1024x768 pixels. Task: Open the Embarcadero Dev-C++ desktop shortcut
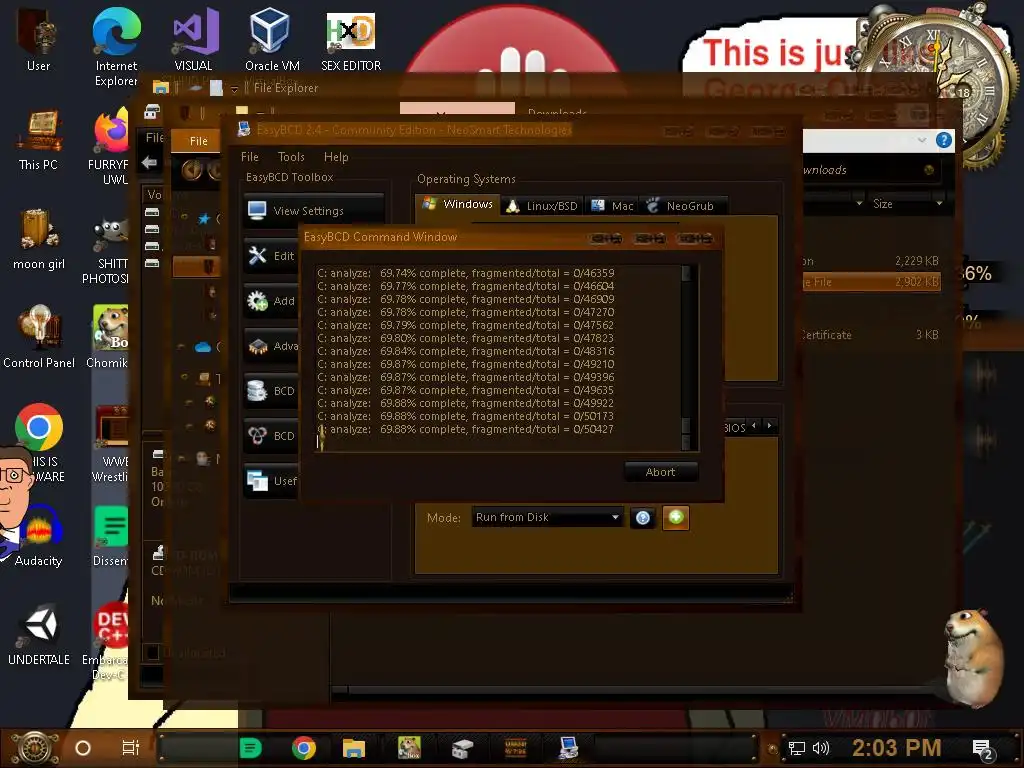[x=108, y=641]
